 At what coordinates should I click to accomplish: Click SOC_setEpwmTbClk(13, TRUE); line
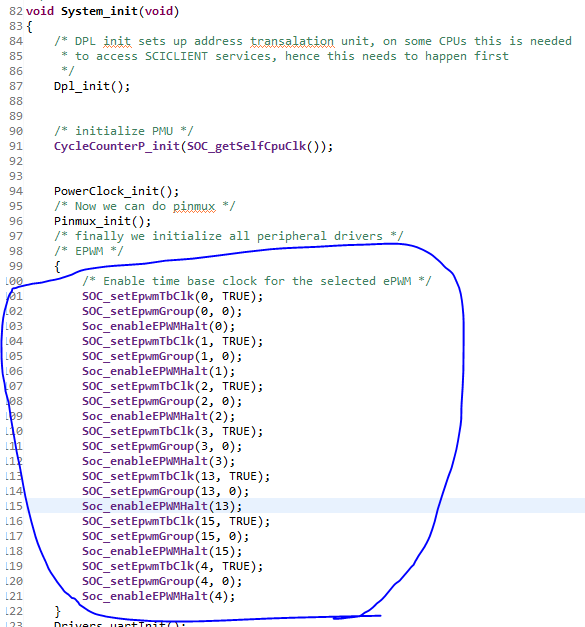pos(176,476)
